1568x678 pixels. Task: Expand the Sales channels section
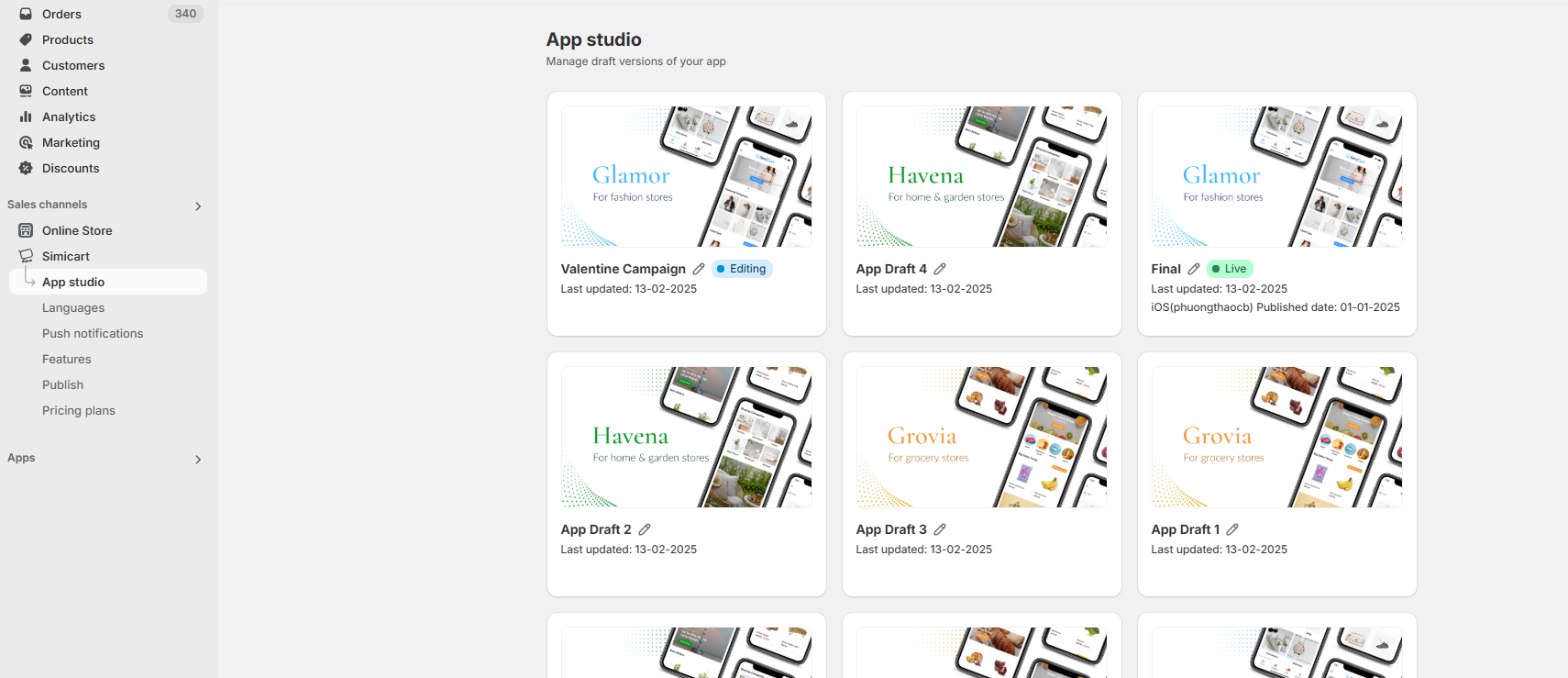point(198,206)
